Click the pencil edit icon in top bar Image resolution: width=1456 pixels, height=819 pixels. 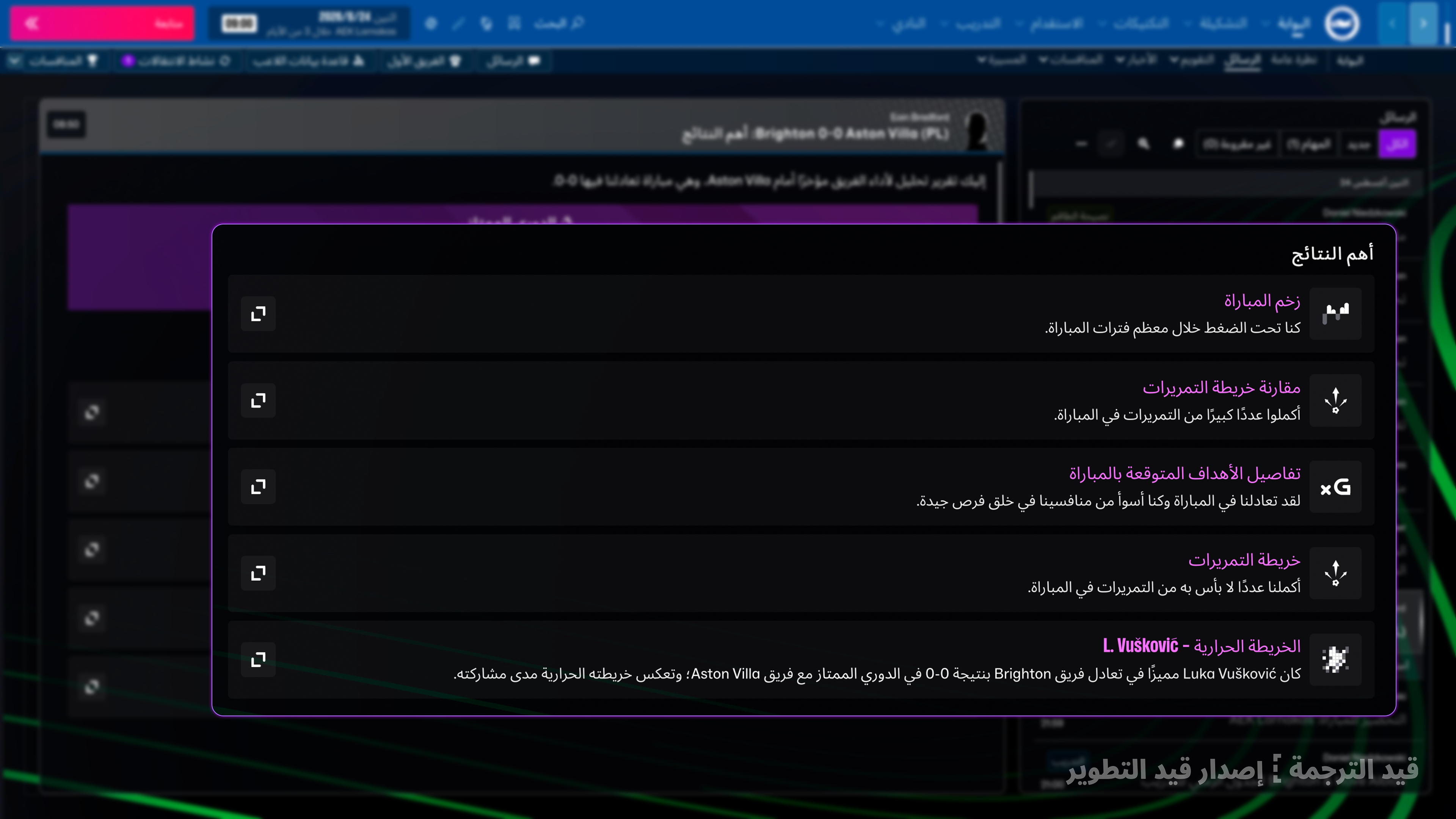tap(458, 23)
